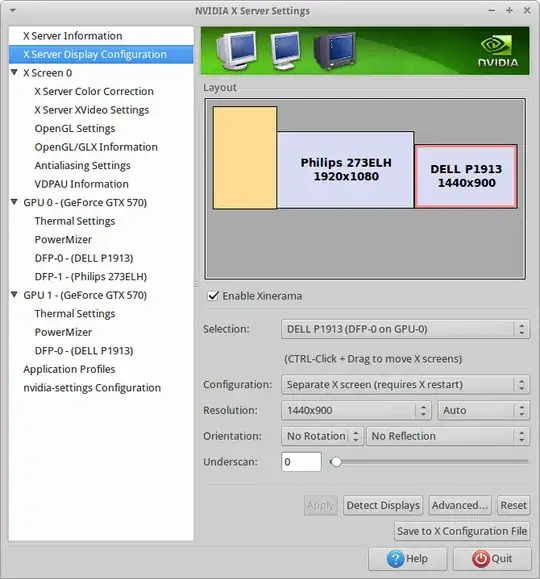The height and width of the screenshot is (579, 540).
Task: Click the NVIDIA logo in banner
Action: pyautogui.click(x=498, y=51)
